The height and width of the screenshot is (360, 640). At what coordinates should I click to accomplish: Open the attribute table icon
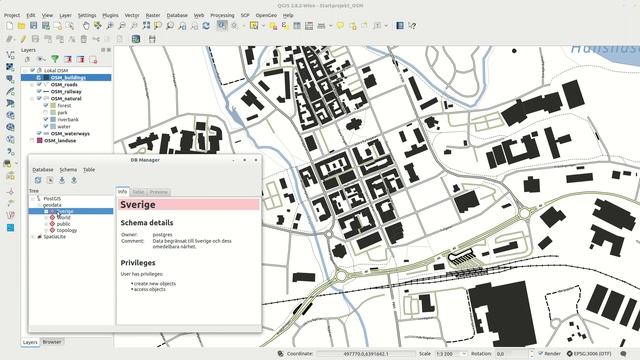pos(297,26)
